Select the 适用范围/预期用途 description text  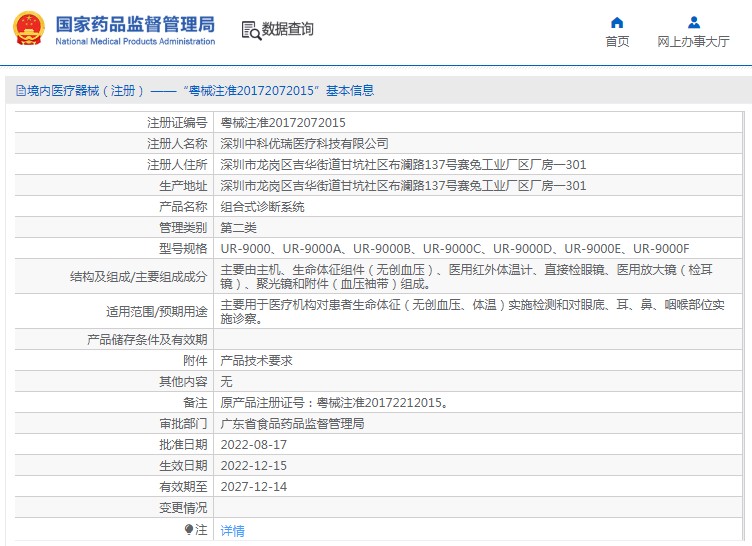click(472, 311)
